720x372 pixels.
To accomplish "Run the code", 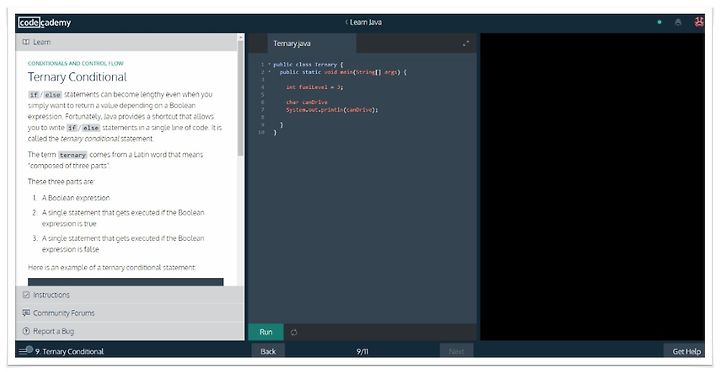I will [x=266, y=332].
